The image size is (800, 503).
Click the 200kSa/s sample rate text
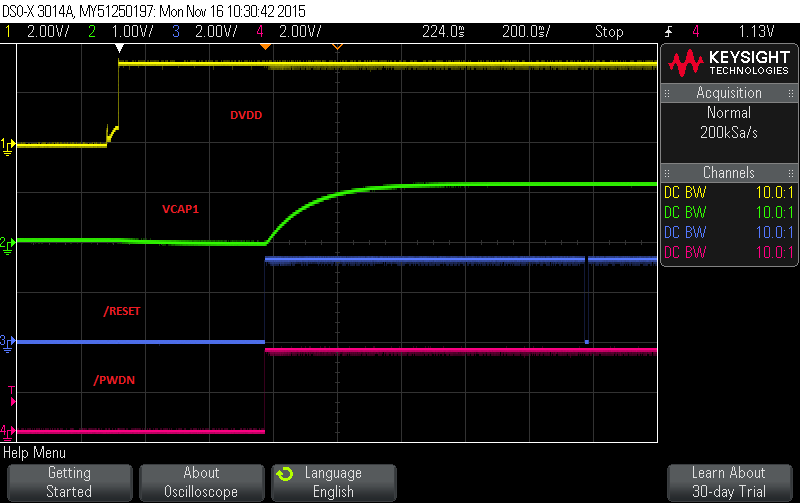click(x=729, y=133)
